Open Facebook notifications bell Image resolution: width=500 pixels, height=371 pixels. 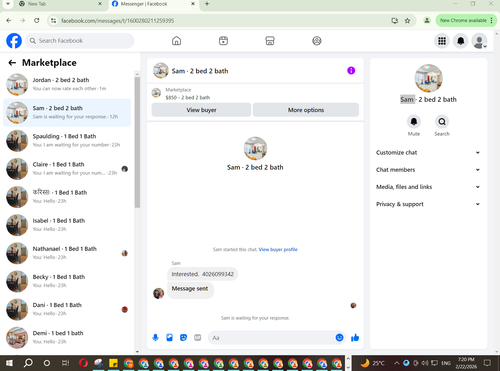click(460, 41)
